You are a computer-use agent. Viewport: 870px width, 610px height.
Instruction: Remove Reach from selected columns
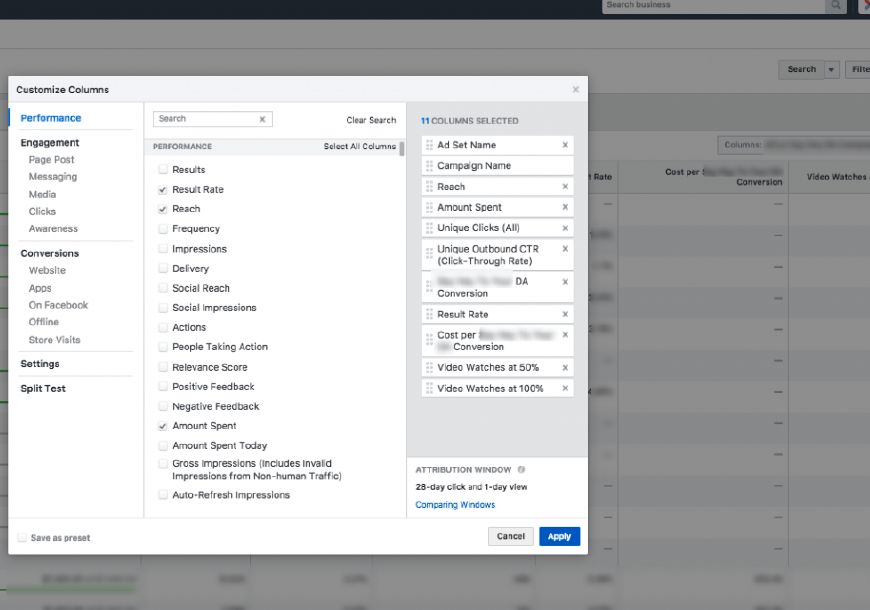[x=565, y=187]
